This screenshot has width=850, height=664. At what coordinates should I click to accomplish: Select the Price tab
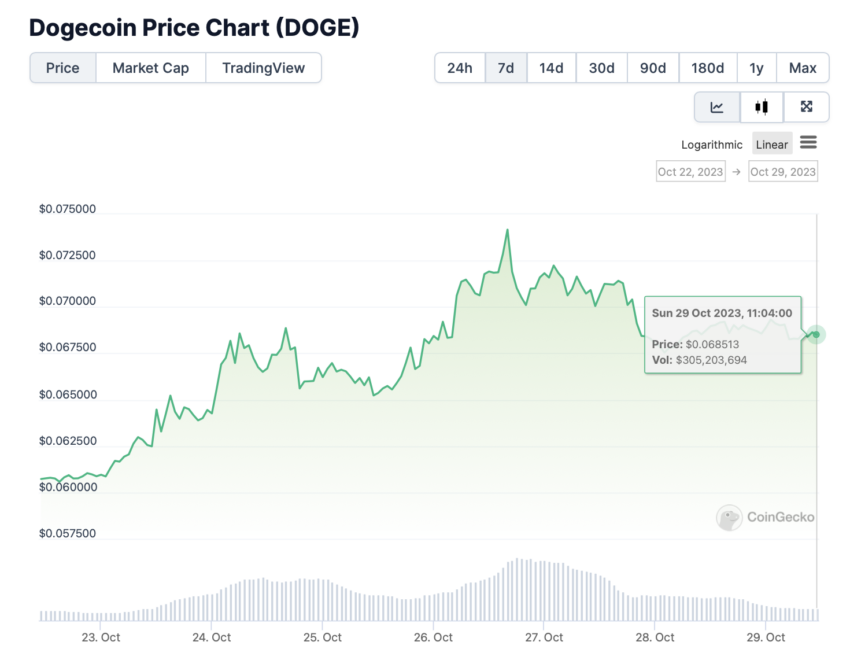63,68
